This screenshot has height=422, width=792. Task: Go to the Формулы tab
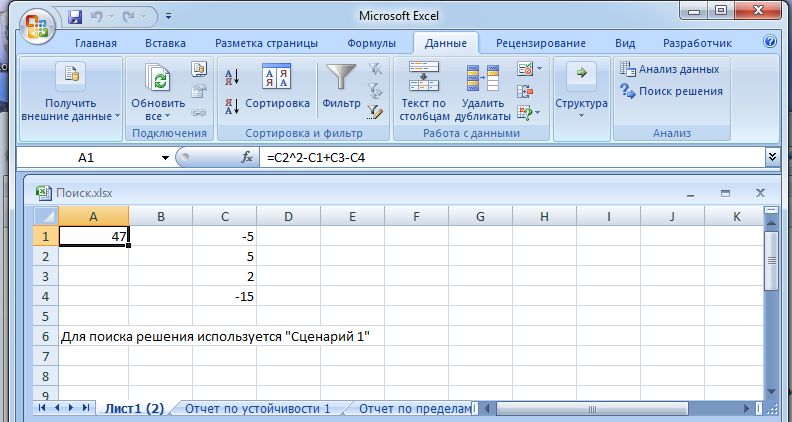[x=371, y=43]
